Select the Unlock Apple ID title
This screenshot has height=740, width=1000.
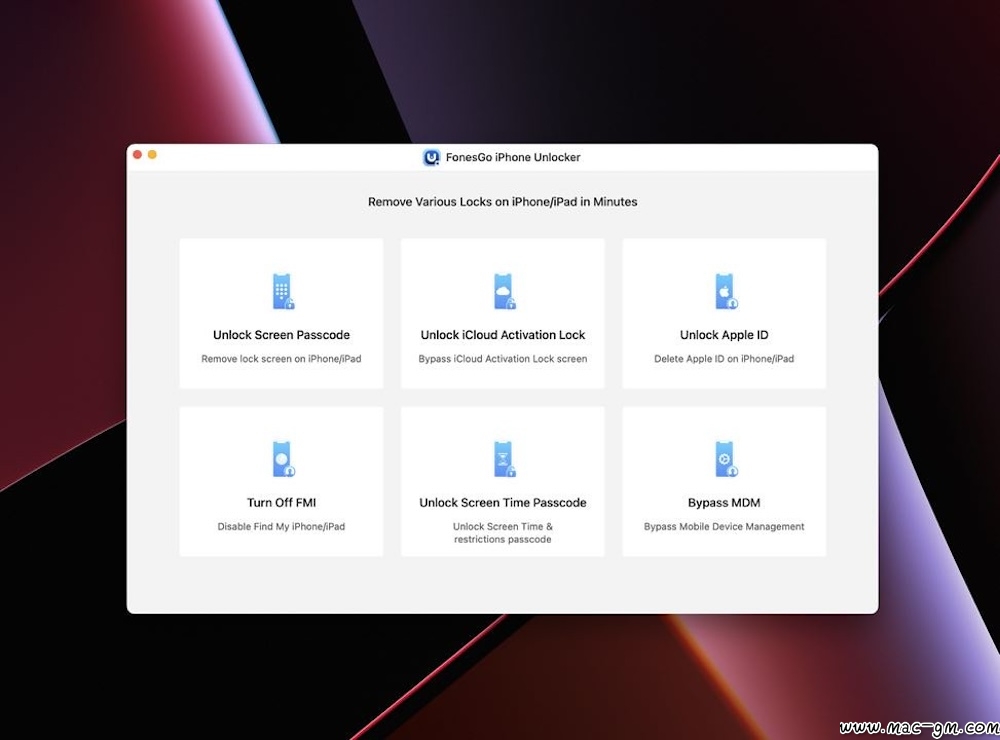point(724,335)
